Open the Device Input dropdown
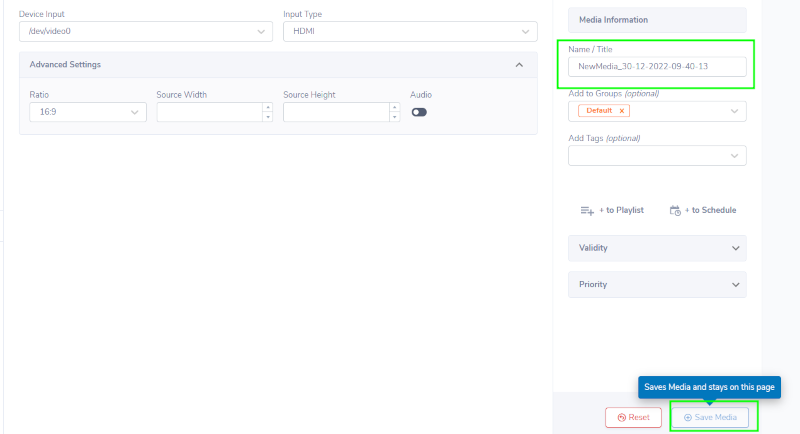 (x=145, y=31)
